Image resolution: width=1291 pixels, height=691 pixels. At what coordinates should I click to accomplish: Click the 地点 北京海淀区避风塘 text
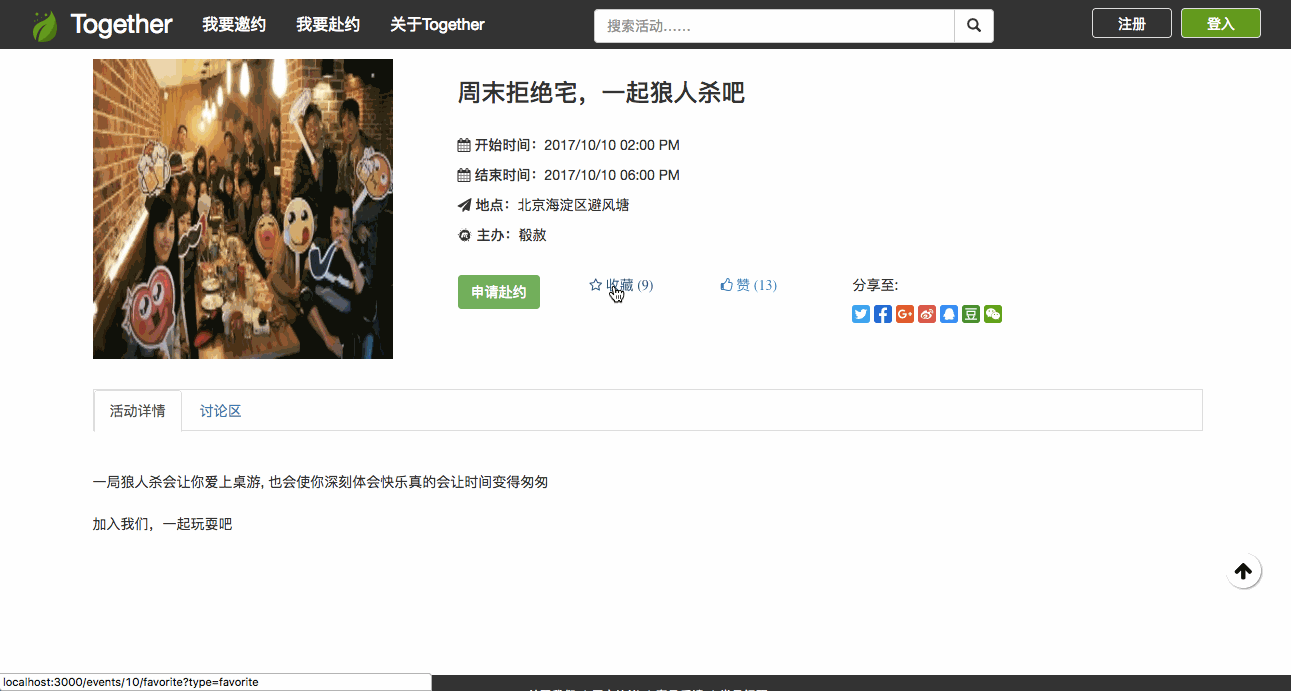coord(544,205)
